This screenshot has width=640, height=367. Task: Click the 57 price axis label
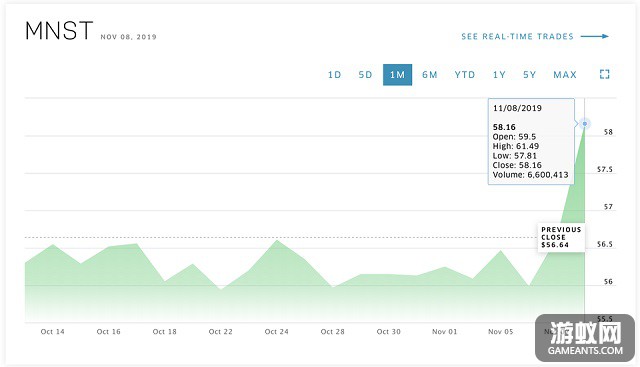point(608,207)
